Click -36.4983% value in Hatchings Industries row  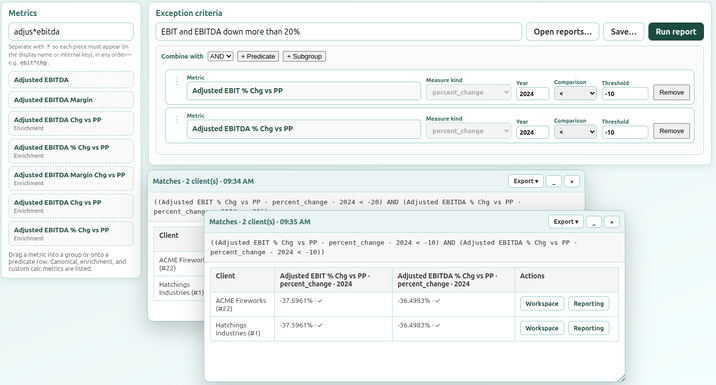pos(414,325)
